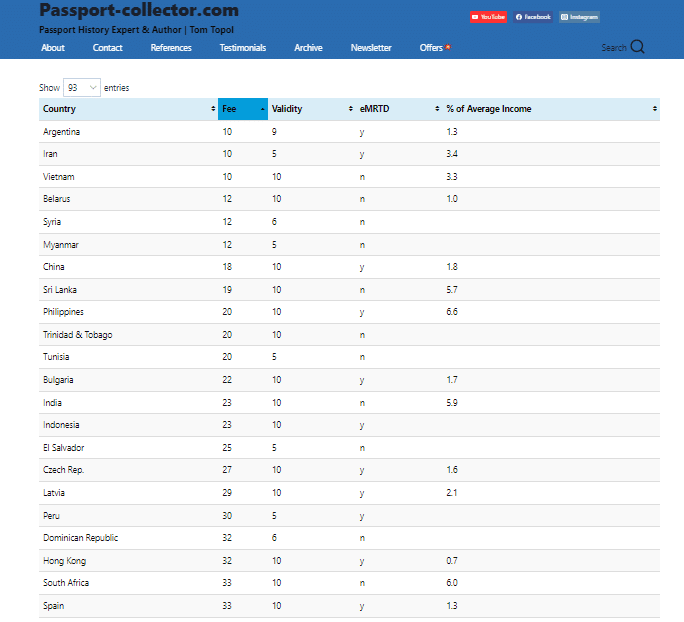Image resolution: width=684 pixels, height=622 pixels.
Task: Open the Contact menu item
Action: pyautogui.click(x=108, y=48)
